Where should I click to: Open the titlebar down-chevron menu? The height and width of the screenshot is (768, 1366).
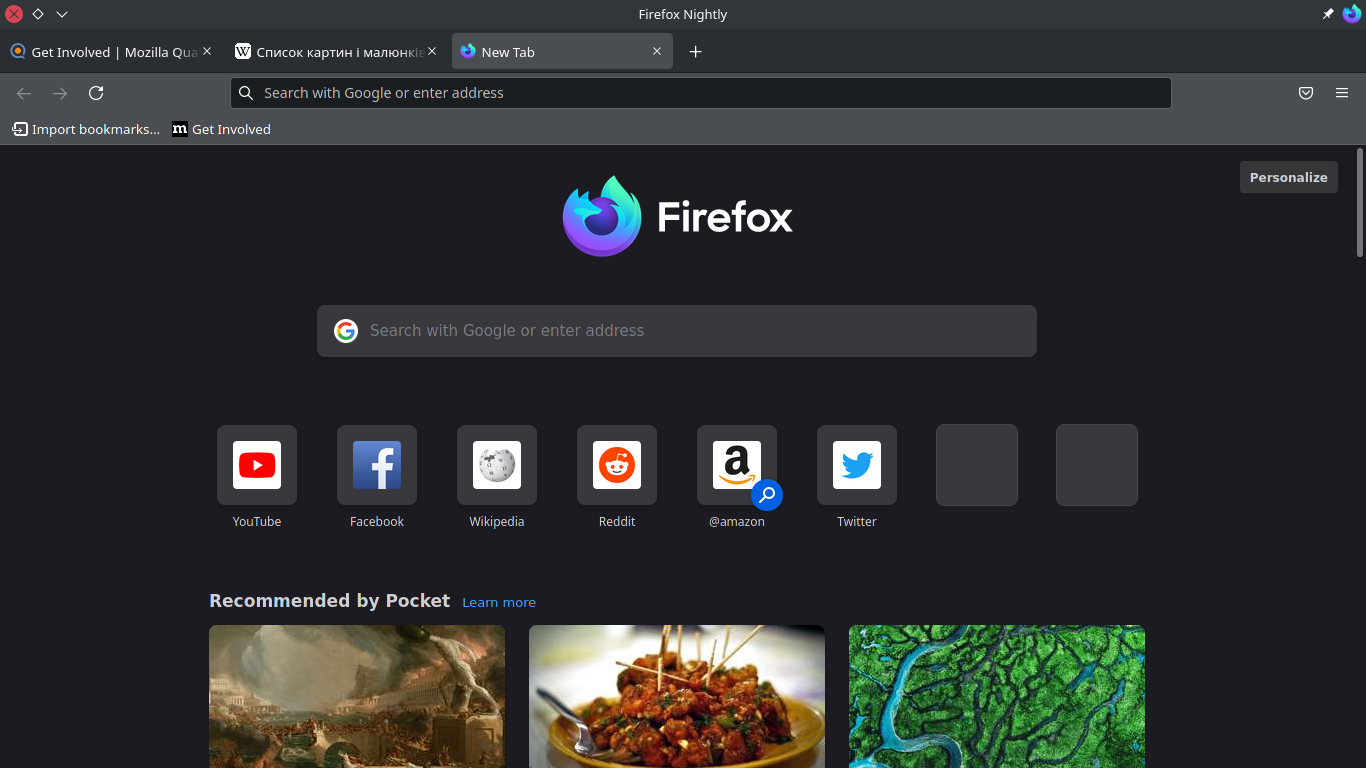(x=62, y=14)
